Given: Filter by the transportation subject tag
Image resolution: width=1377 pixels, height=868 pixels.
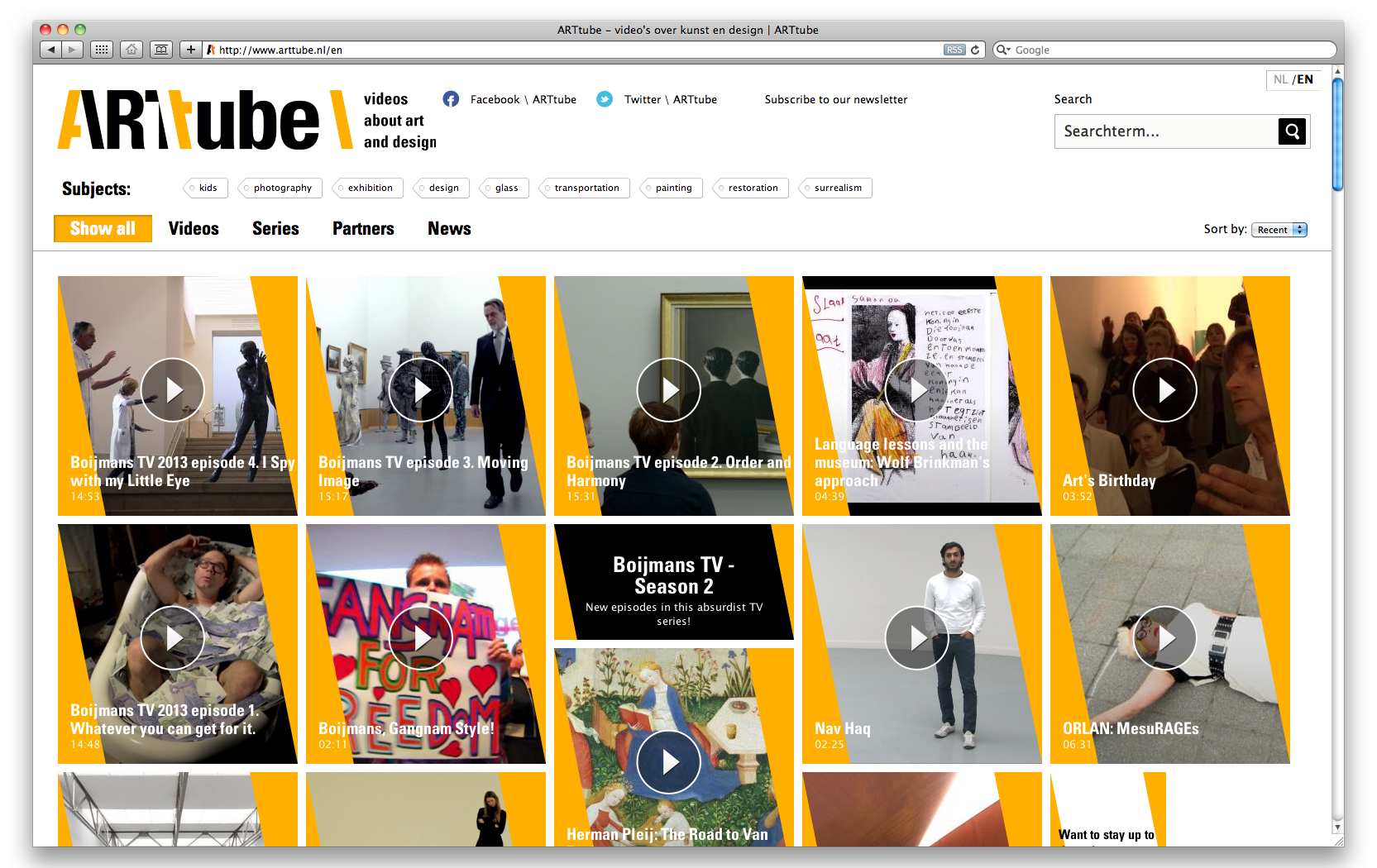Looking at the screenshot, I should 584,188.
